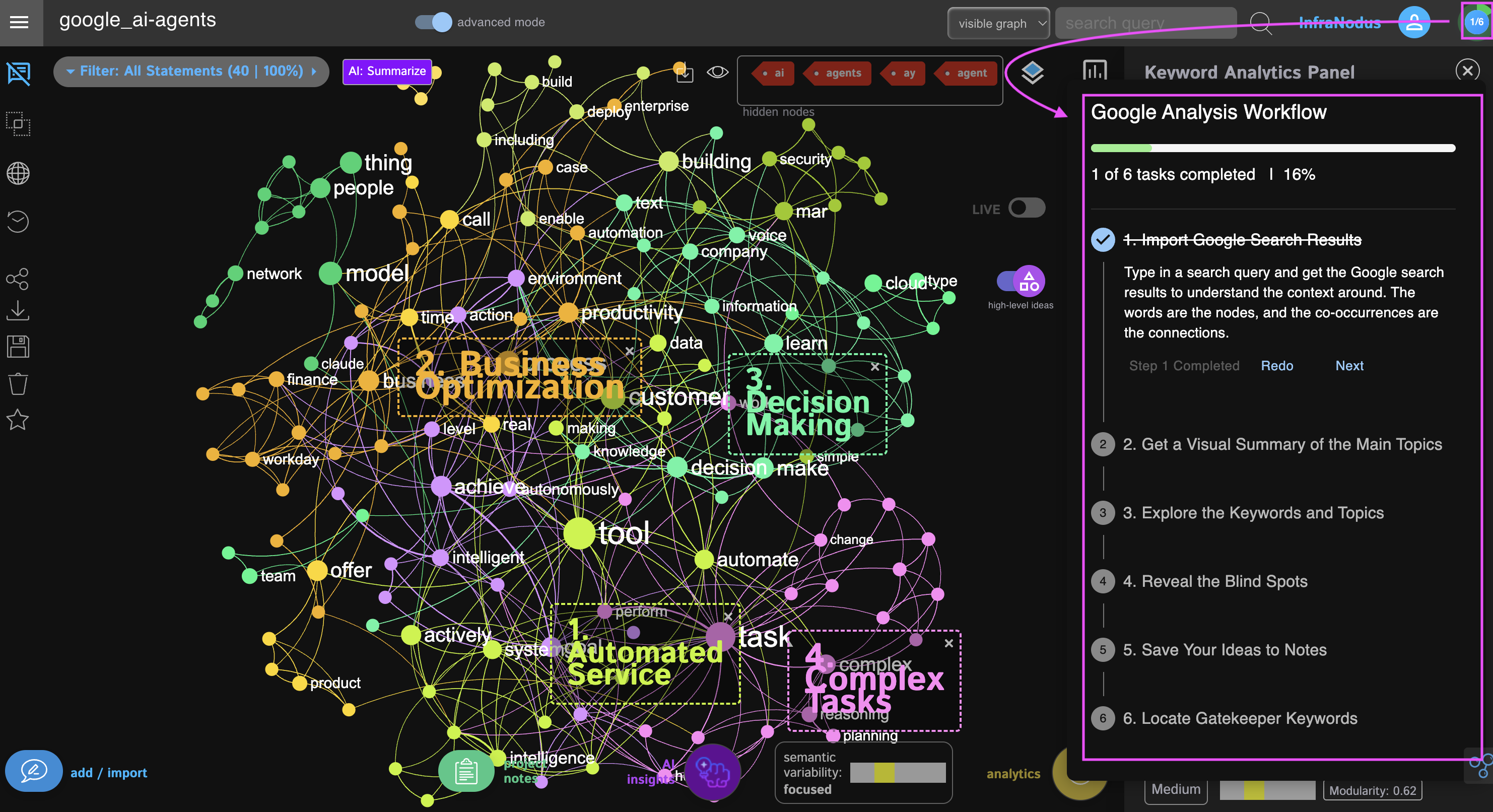Screen dimensions: 1493x812
Task: Remove the hidden node tag 'ay'
Action: (x=904, y=73)
